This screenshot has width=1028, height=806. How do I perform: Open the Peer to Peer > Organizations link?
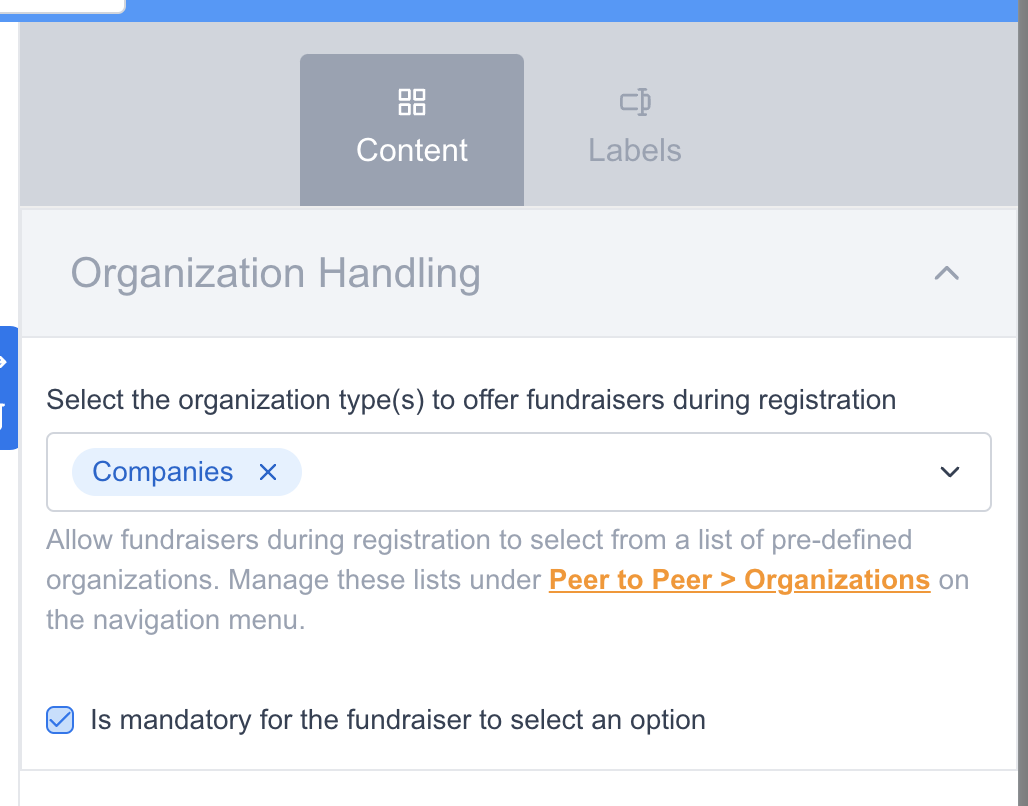coord(739,580)
